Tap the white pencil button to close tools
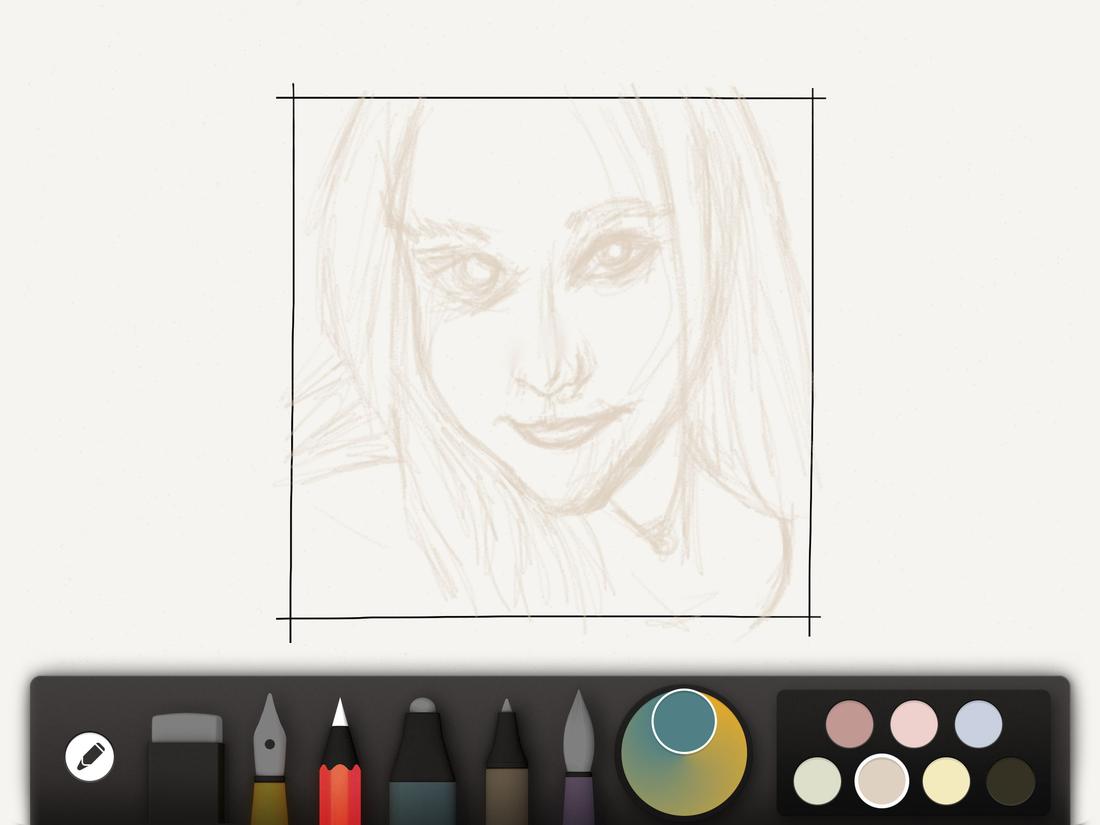Viewport: 1100px width, 825px height. (x=89, y=755)
